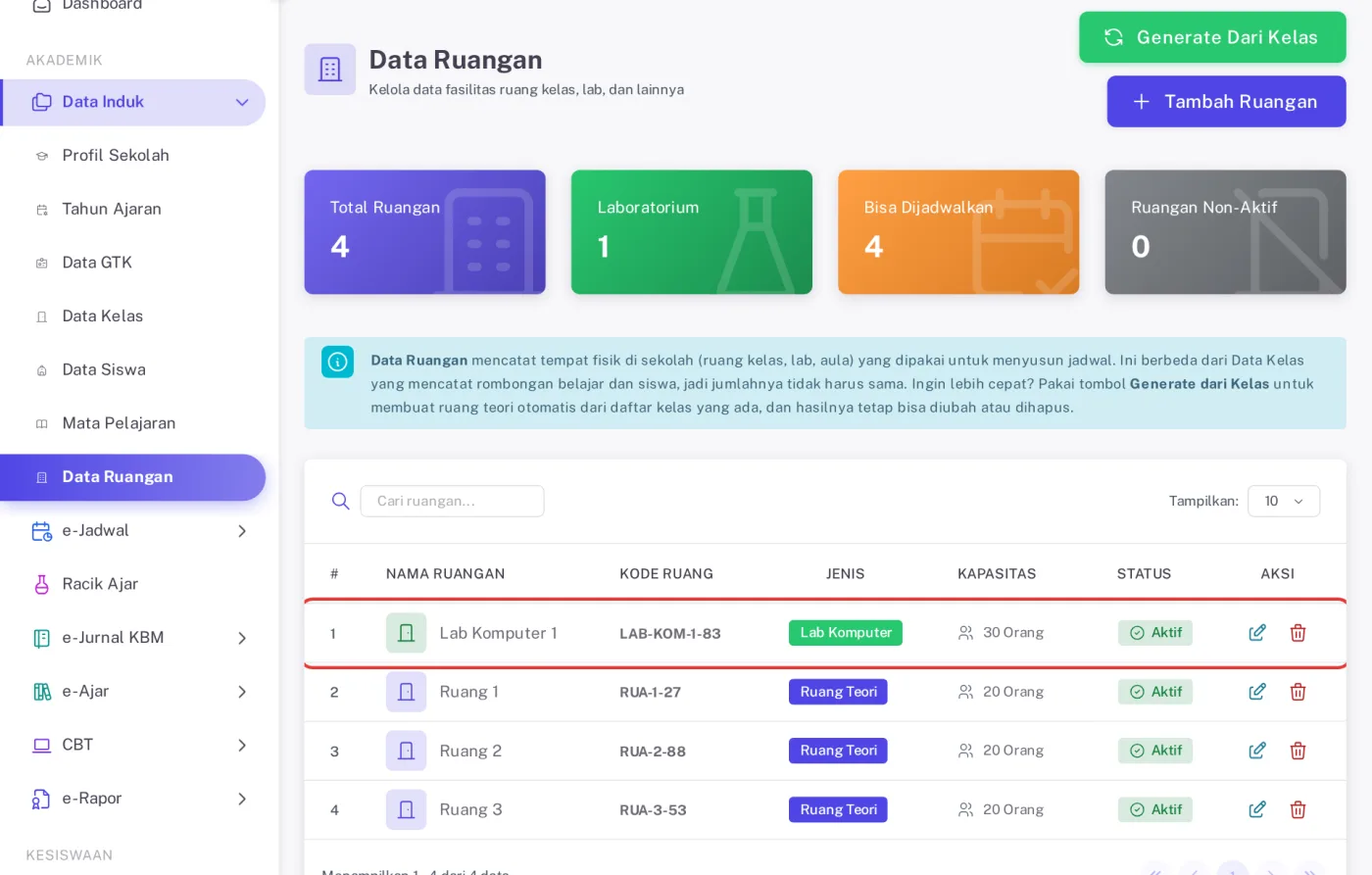Click the building icon beside Data Ruangan title
Image resolution: width=1372 pixels, height=875 pixels.
[x=330, y=70]
